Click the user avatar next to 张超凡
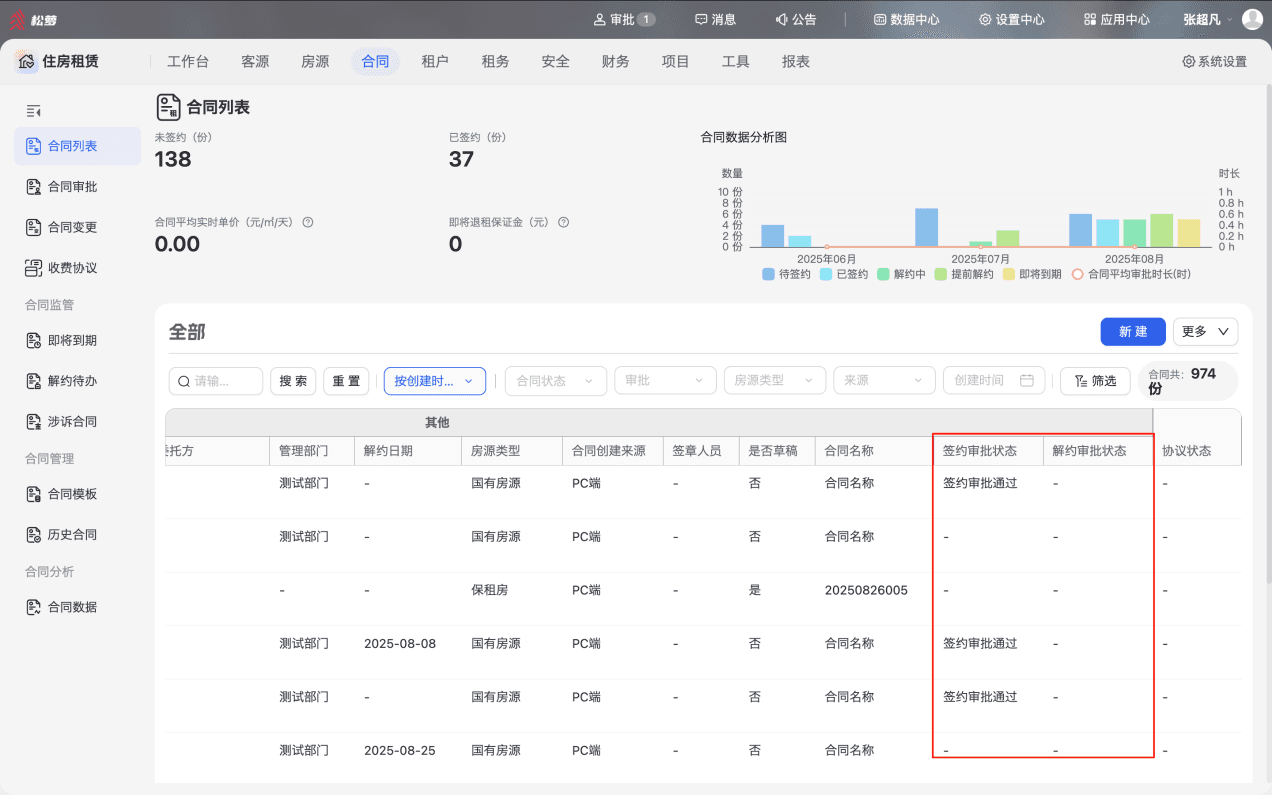Image resolution: width=1272 pixels, height=795 pixels. pyautogui.click(x=1252, y=19)
